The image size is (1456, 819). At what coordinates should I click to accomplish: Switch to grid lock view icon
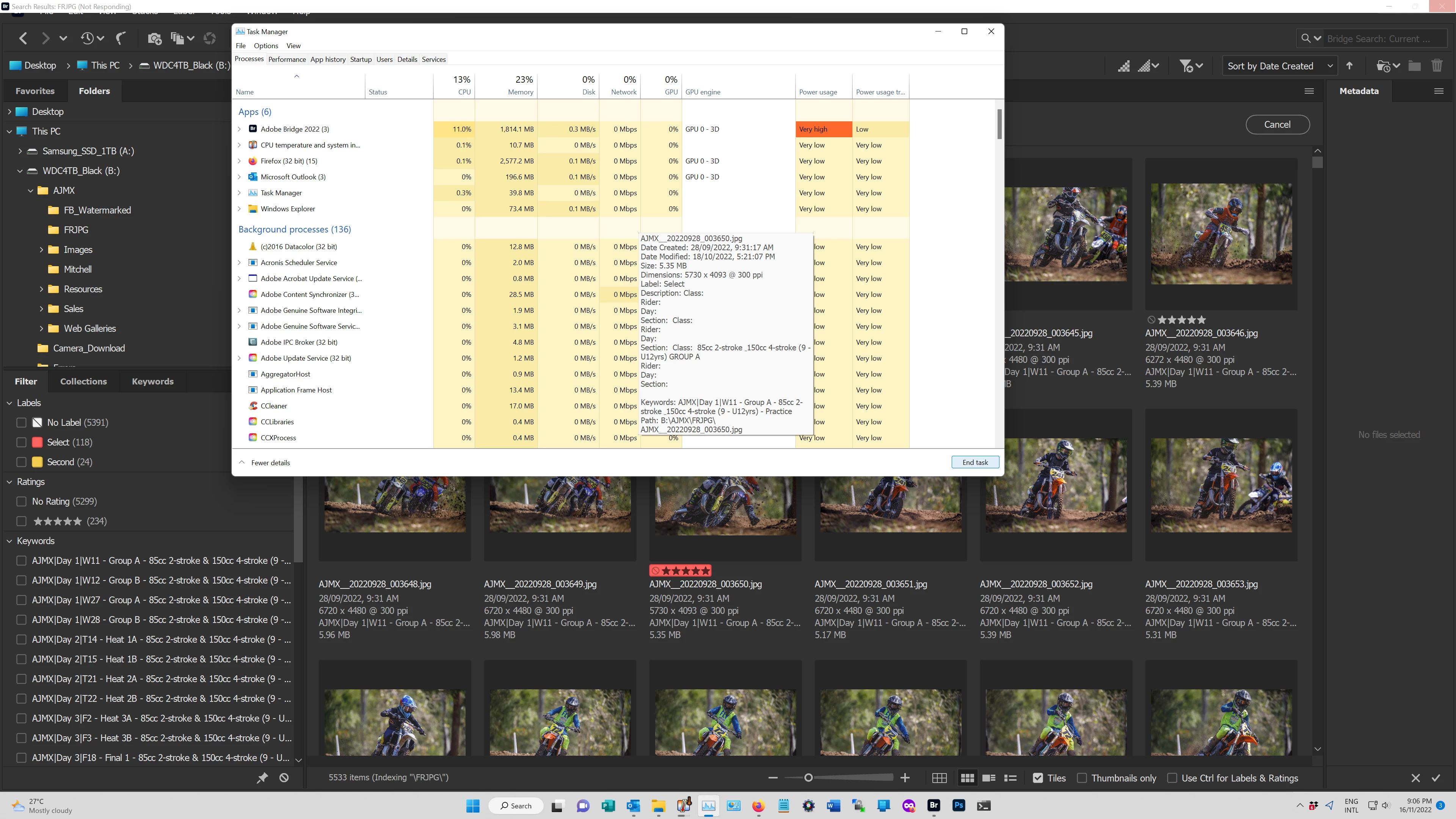(939, 778)
